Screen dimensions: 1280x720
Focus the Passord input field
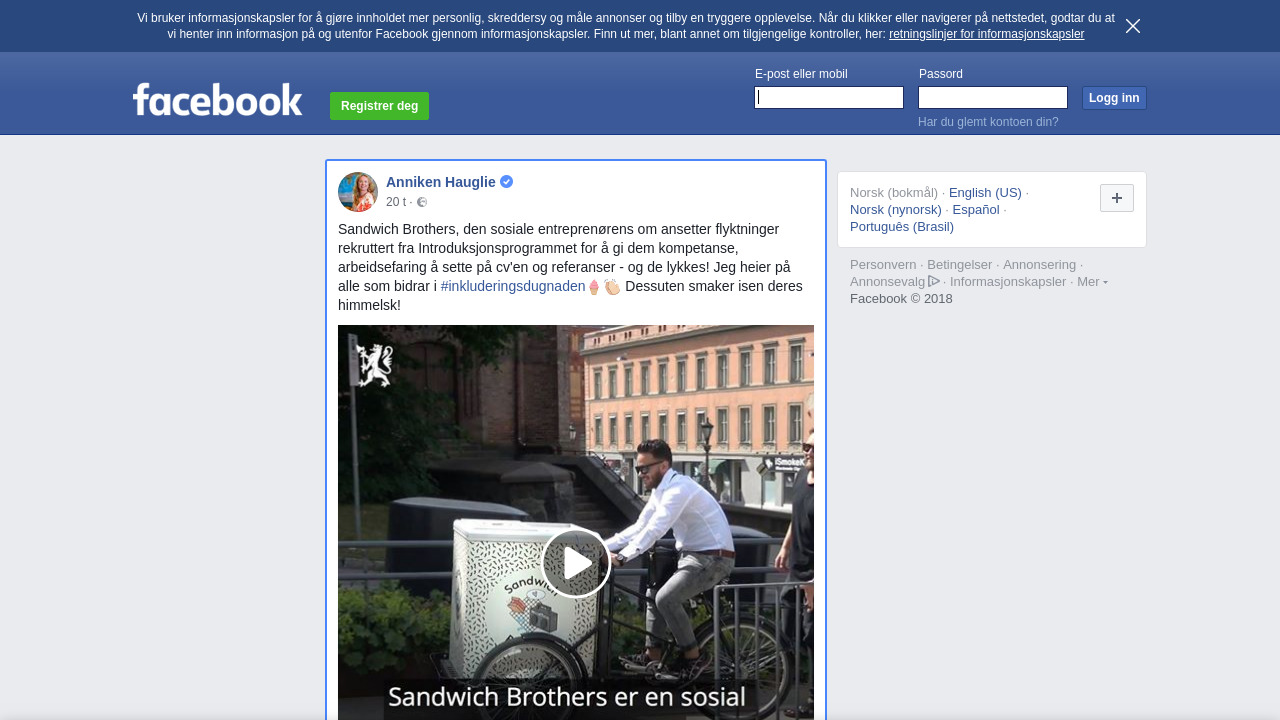[993, 97]
